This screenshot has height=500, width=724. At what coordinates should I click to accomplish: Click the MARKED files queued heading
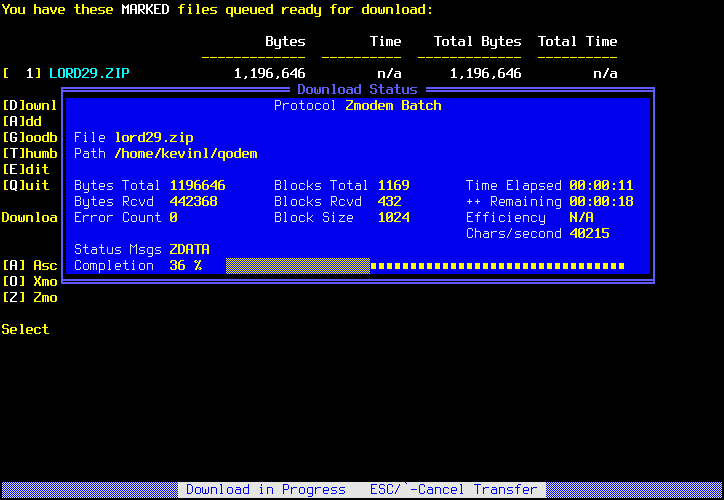(x=217, y=10)
